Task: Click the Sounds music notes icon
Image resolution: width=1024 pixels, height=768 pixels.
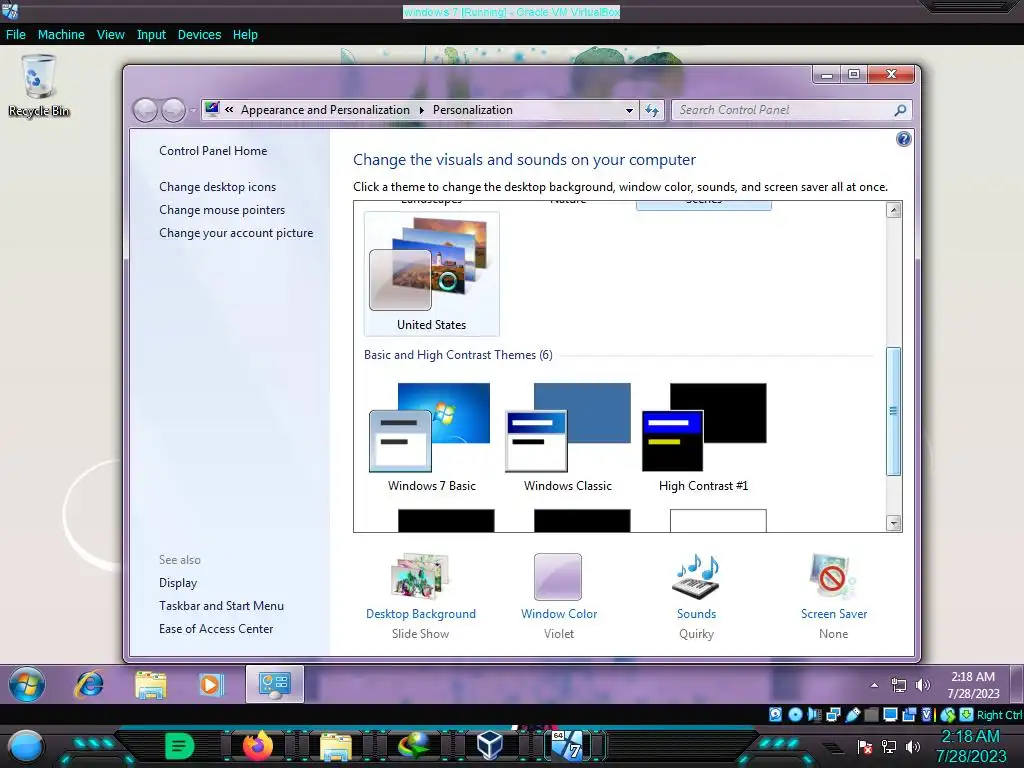Action: click(x=696, y=577)
